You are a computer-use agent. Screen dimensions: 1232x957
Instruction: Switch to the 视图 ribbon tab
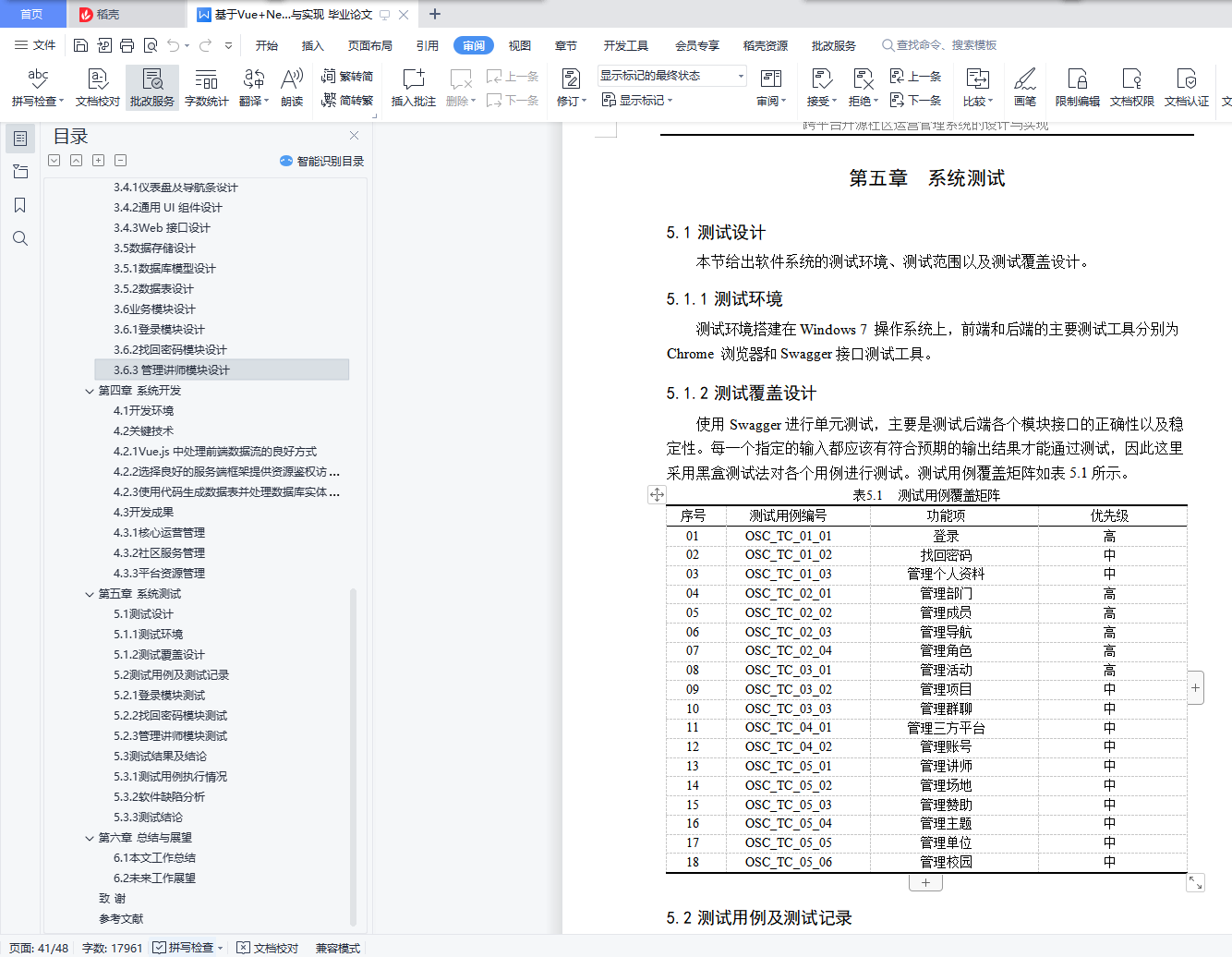[x=520, y=45]
